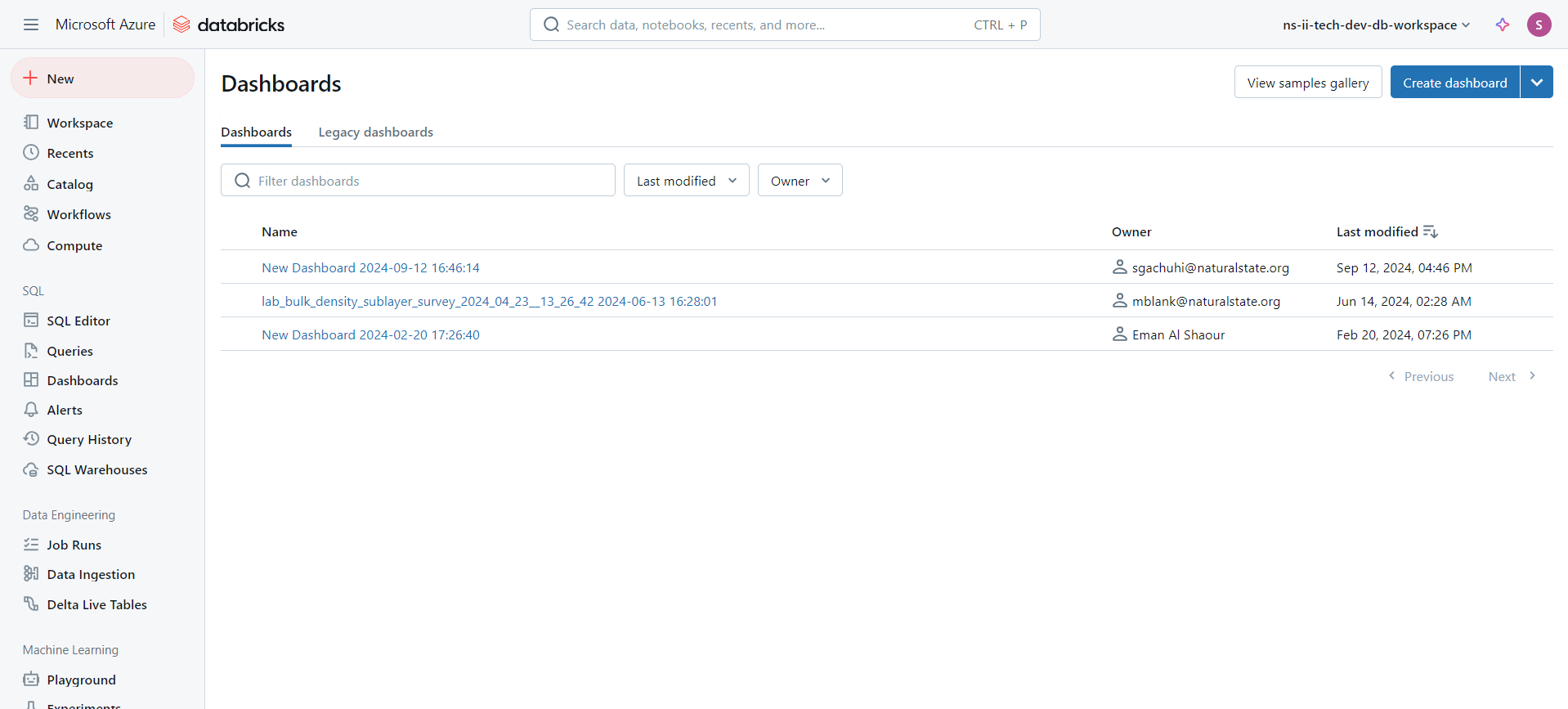The image size is (1568, 709).
Task: Click the Create dashboard button
Action: 1455,82
